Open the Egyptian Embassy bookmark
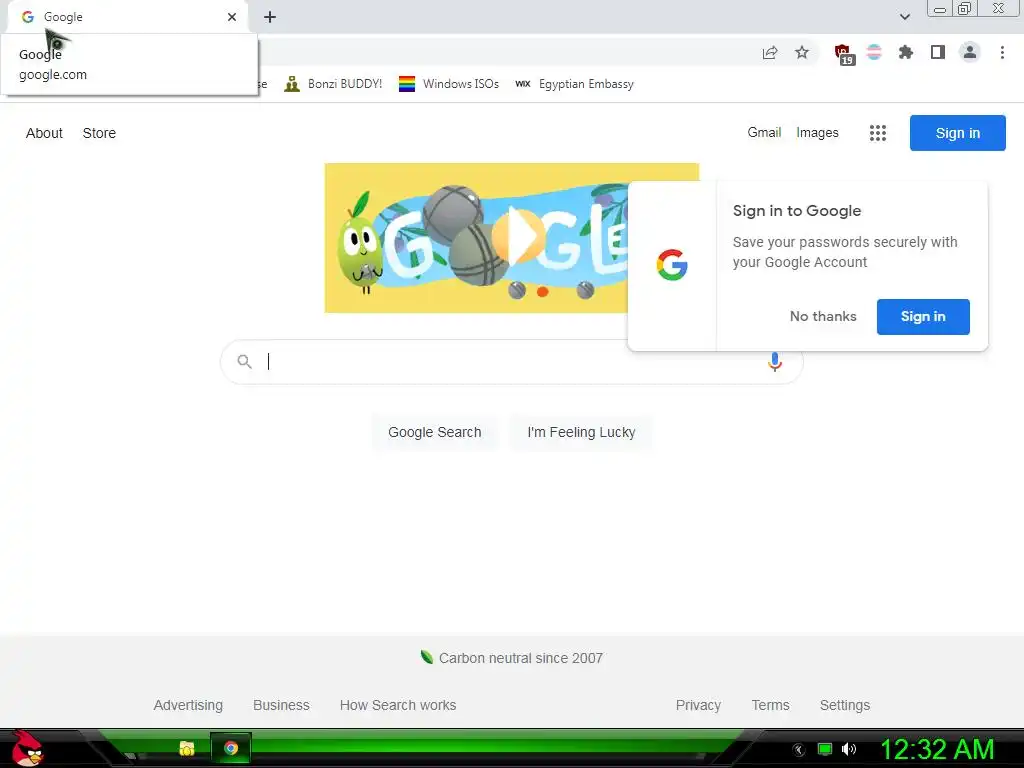This screenshot has width=1024, height=768. [x=575, y=84]
